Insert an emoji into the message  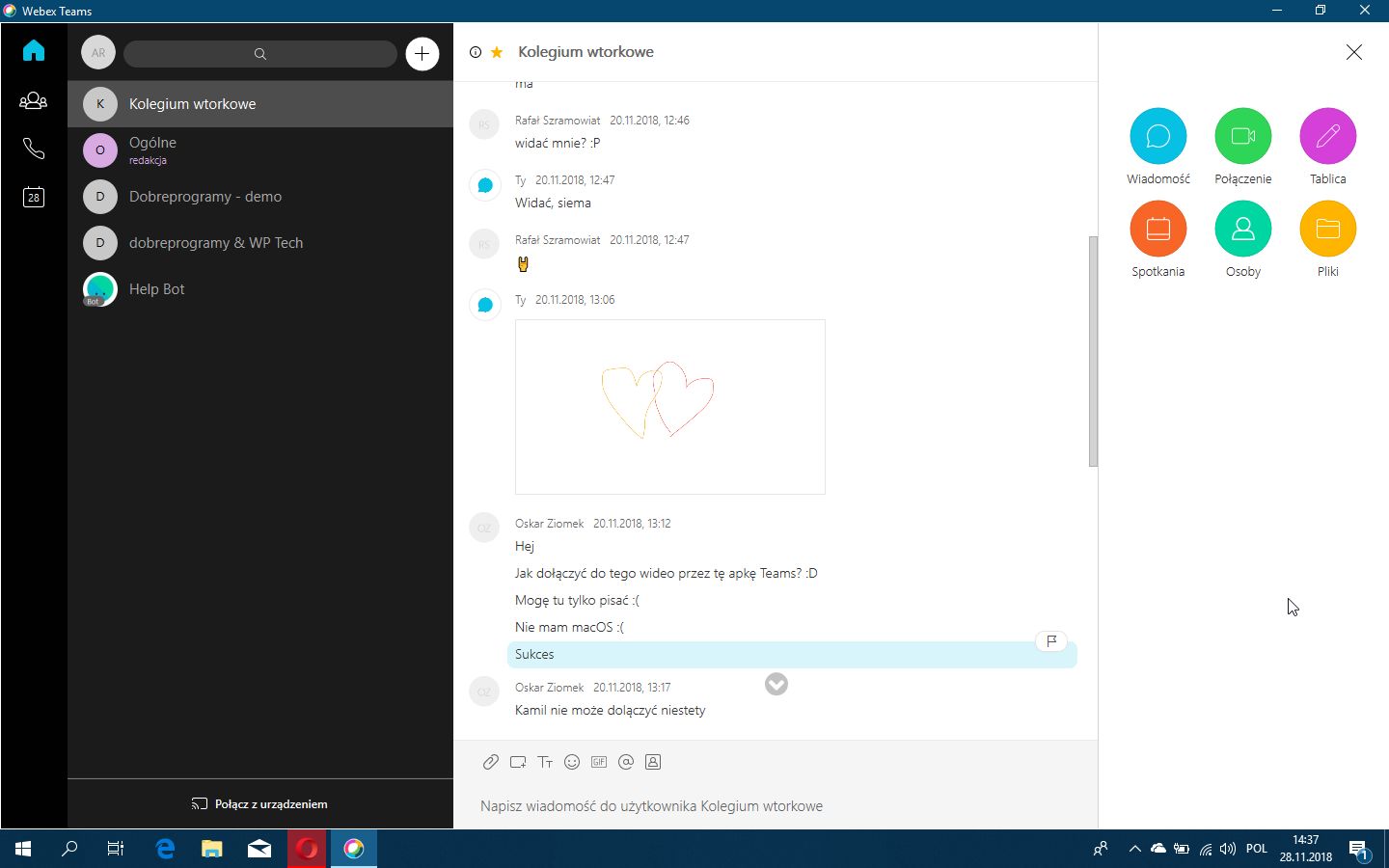[572, 762]
